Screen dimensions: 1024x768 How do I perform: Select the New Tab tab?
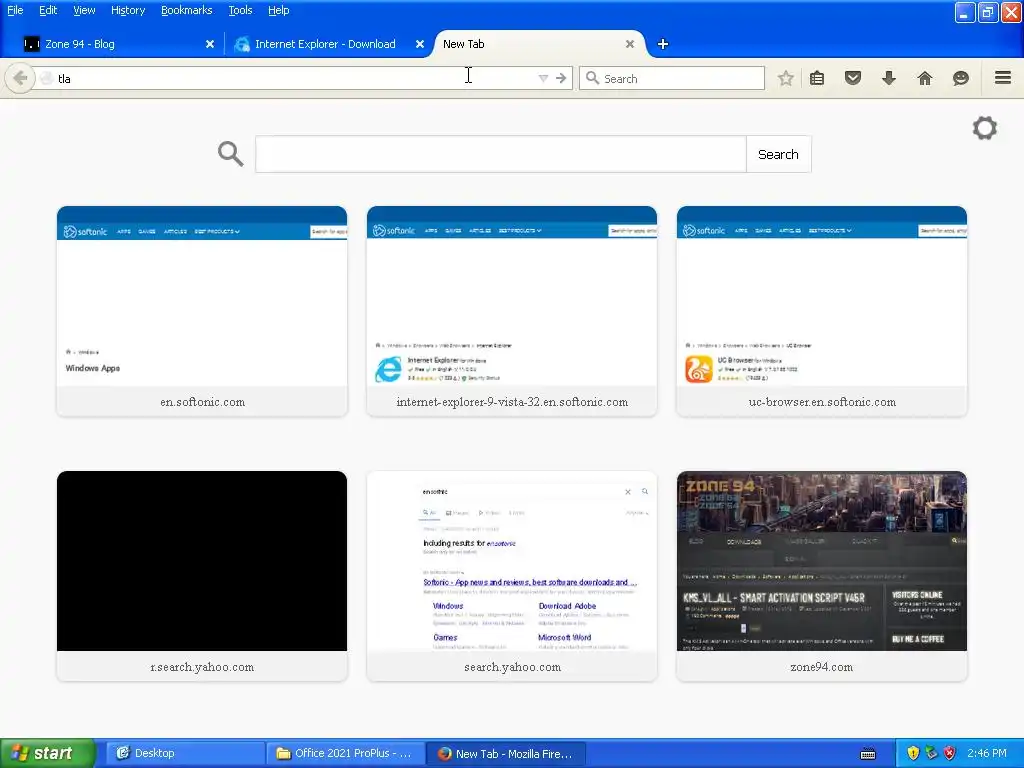pos(539,44)
